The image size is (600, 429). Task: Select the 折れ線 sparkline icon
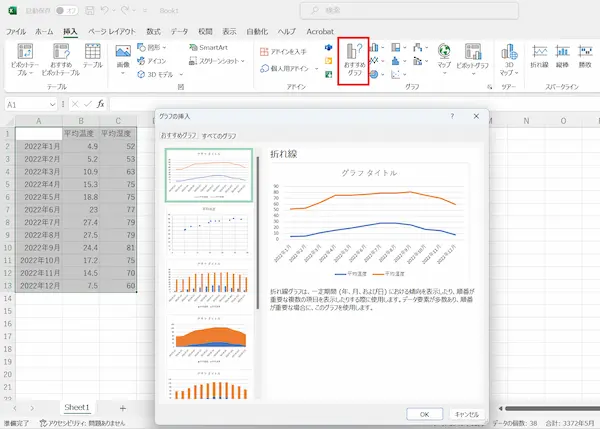point(540,58)
